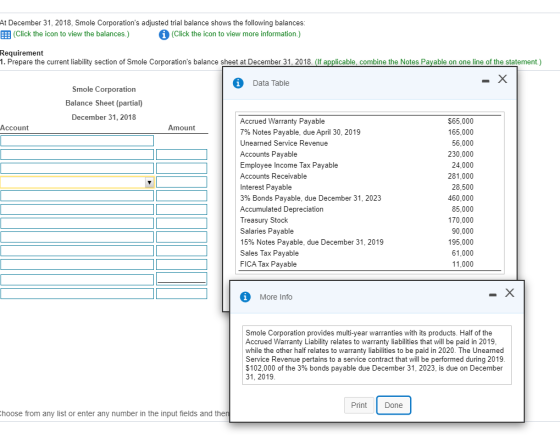Click the Data Table info icon

238,83
